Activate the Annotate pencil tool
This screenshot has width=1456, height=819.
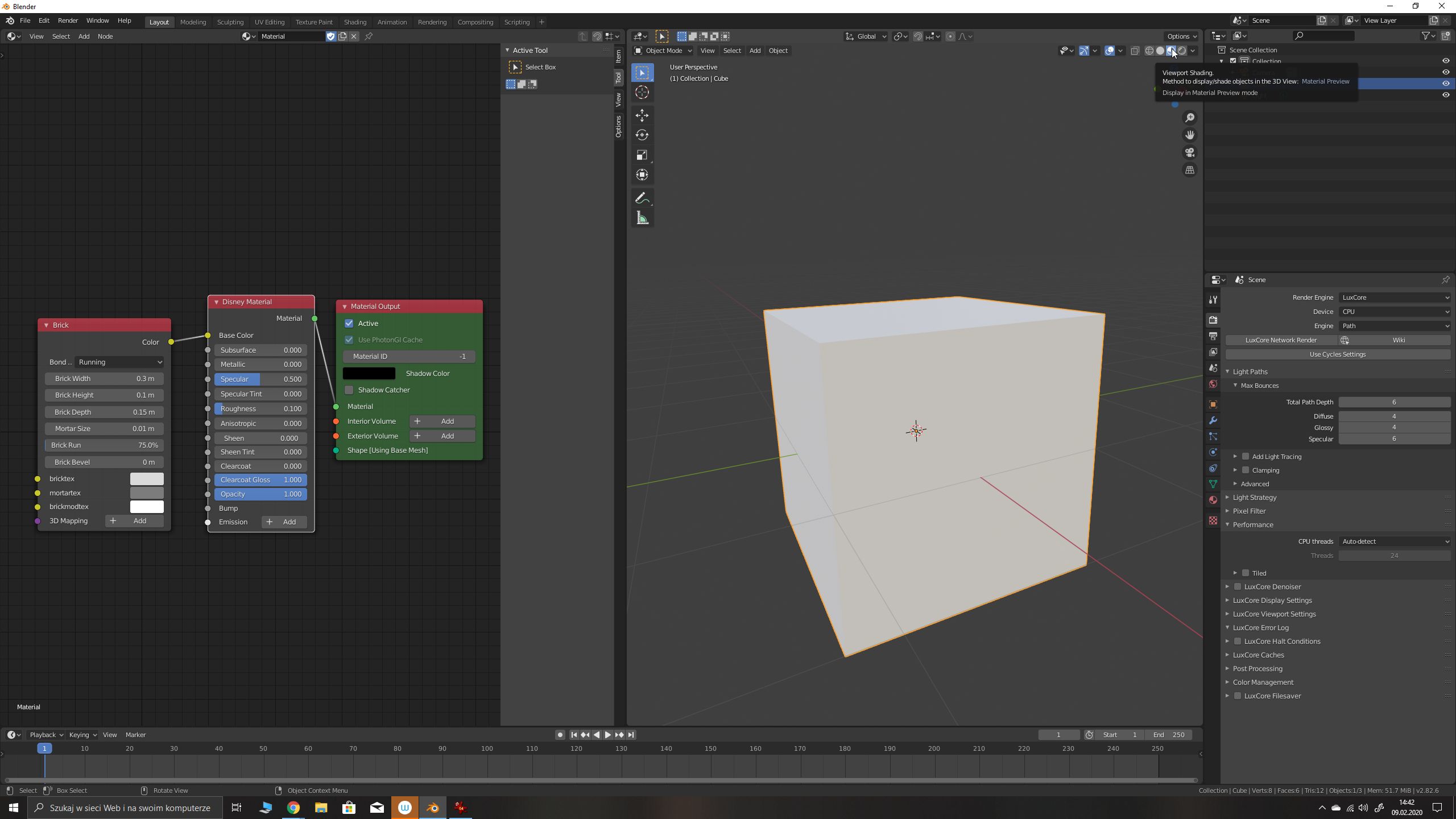(642, 198)
